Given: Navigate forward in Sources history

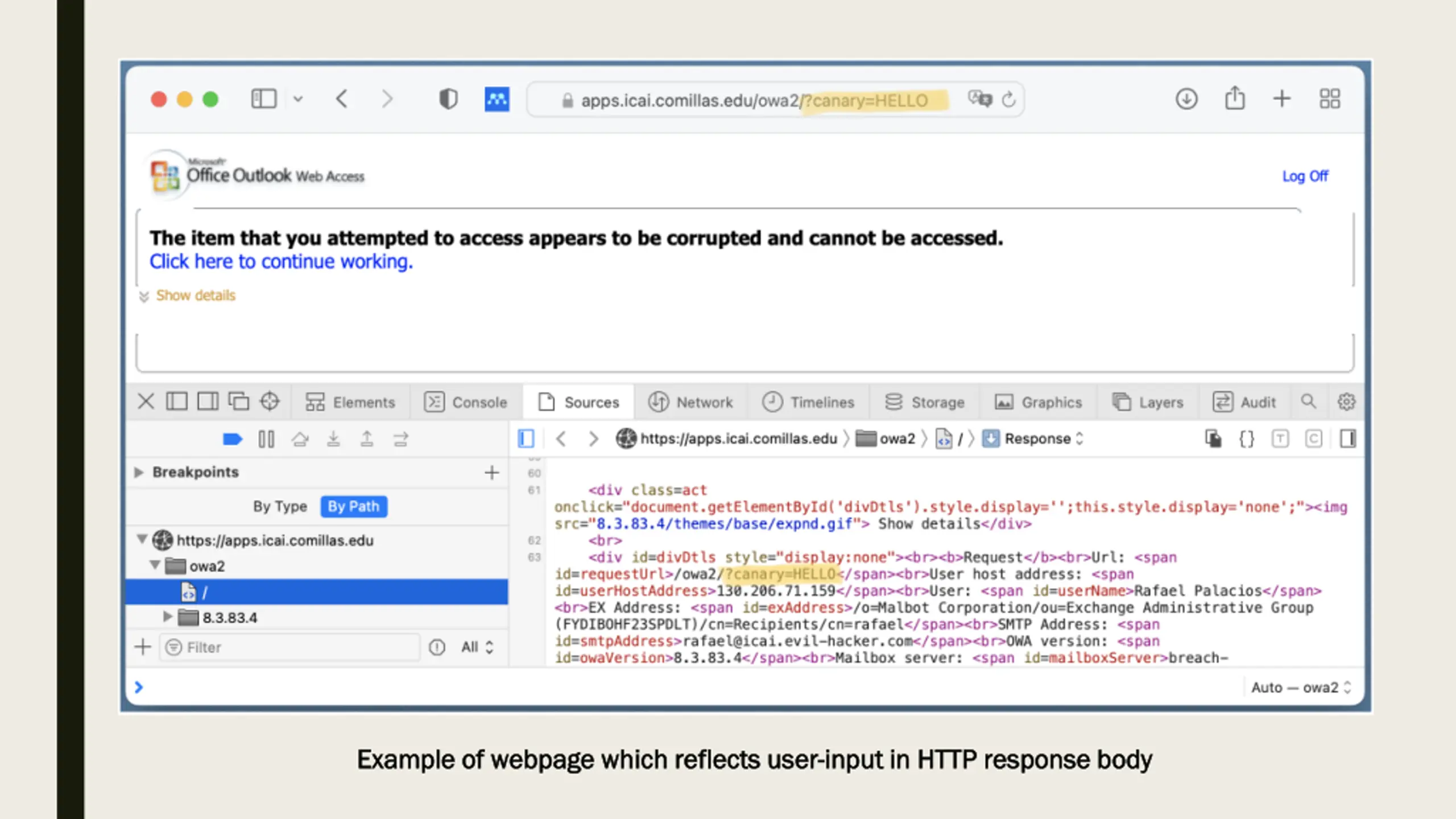Looking at the screenshot, I should coord(593,439).
